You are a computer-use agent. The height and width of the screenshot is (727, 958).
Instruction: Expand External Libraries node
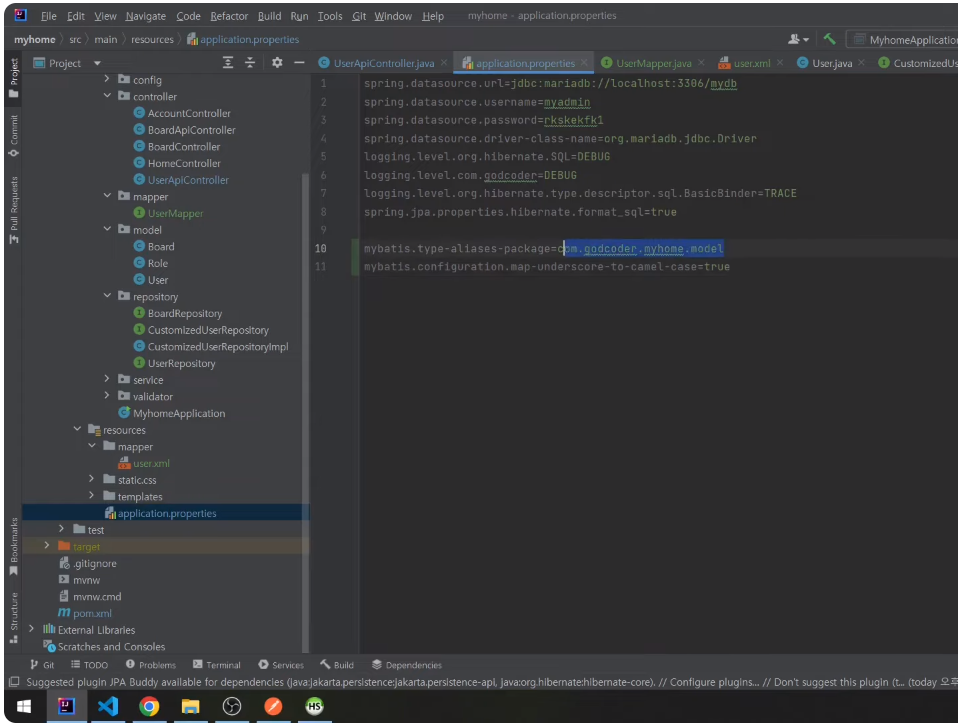(32, 629)
